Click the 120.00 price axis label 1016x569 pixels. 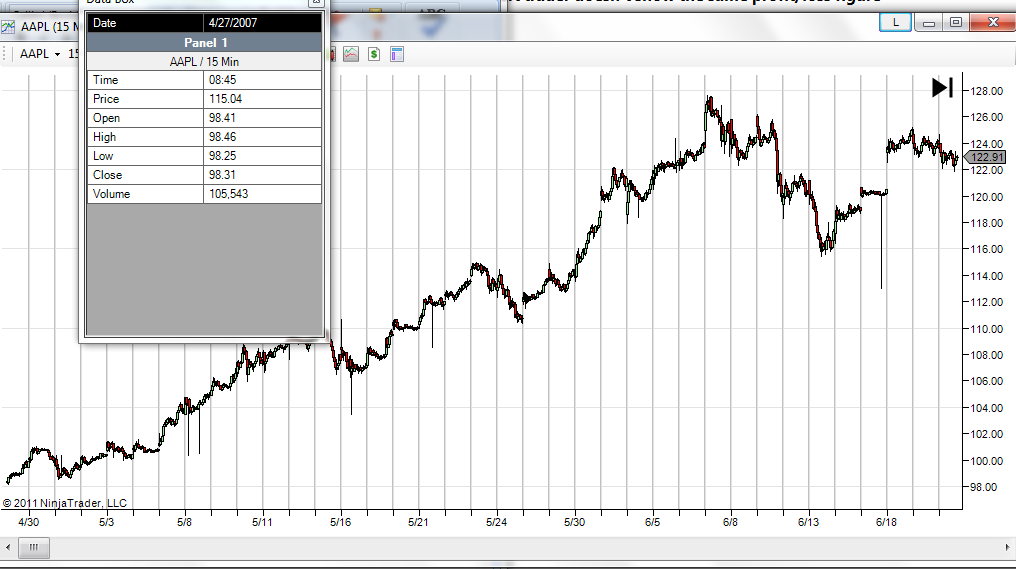[986, 197]
